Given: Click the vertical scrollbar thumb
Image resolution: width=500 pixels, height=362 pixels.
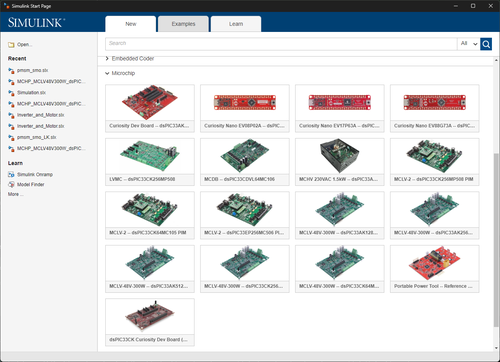Looking at the screenshot, I should [496, 240].
